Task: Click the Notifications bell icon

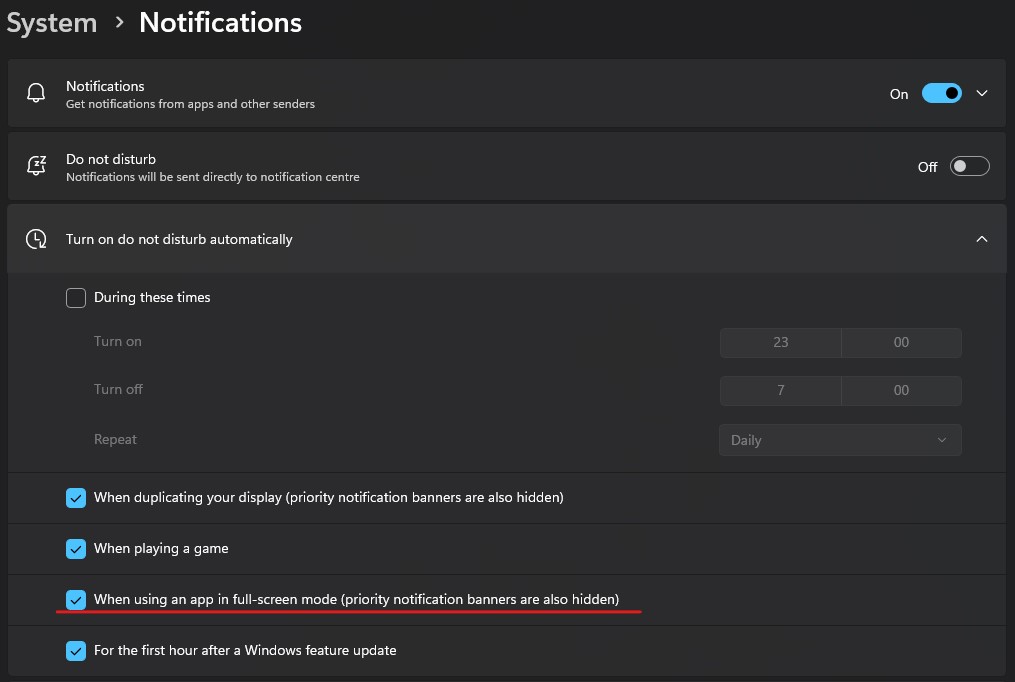Action: tap(35, 92)
